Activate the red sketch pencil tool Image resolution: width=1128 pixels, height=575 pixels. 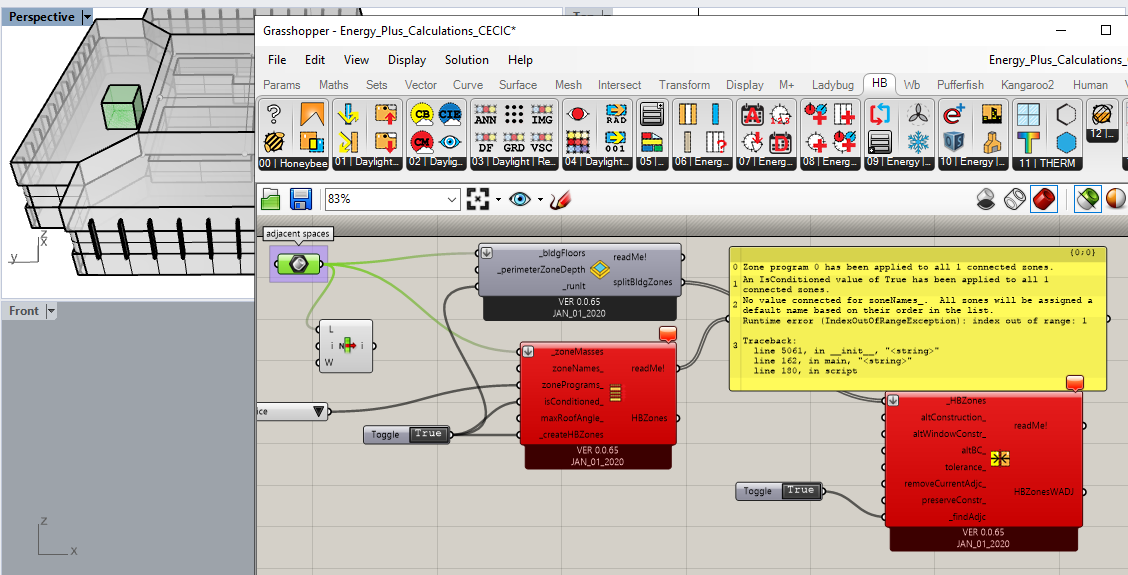560,199
